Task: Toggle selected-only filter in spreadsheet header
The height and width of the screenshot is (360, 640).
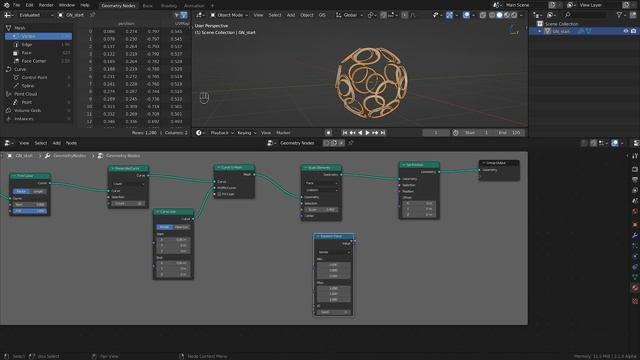Action: click(177, 15)
